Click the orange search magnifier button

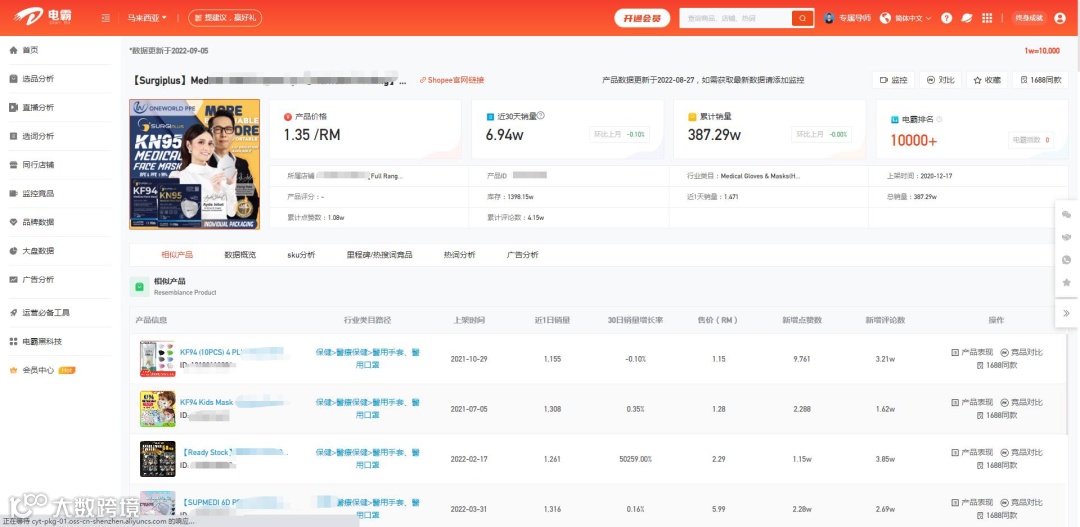tap(802, 18)
